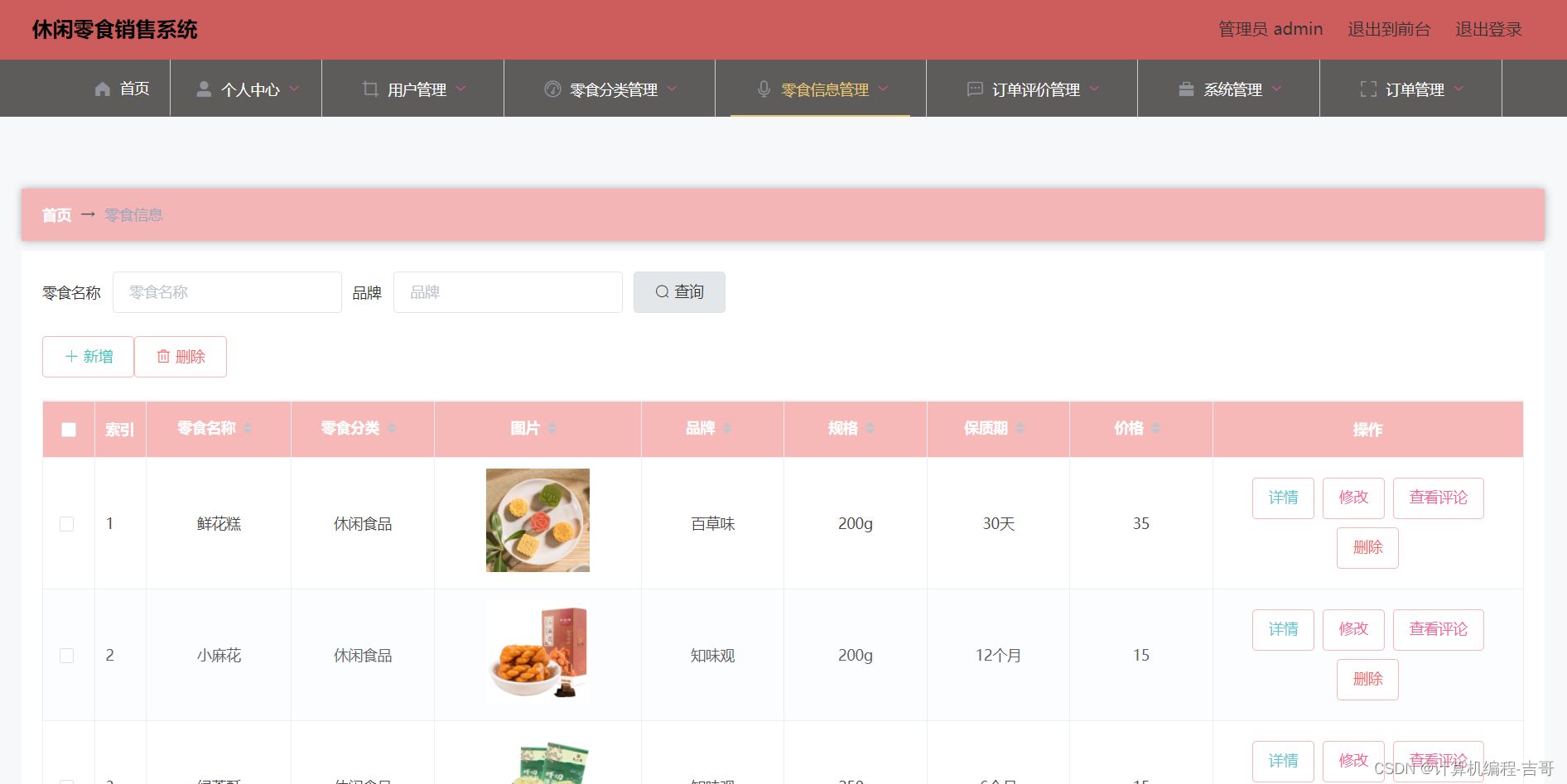Open 首页 from the breadcrumb
Image resolution: width=1567 pixels, height=784 pixels.
point(56,214)
